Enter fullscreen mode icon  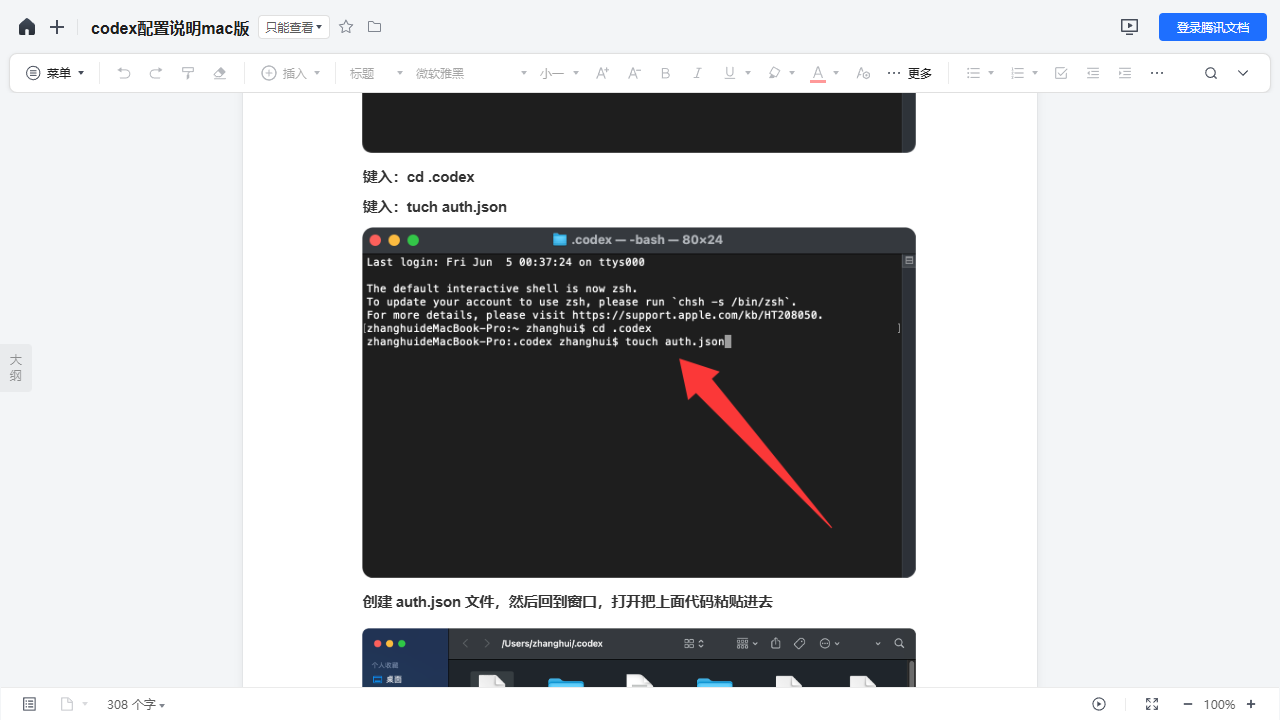click(1152, 704)
